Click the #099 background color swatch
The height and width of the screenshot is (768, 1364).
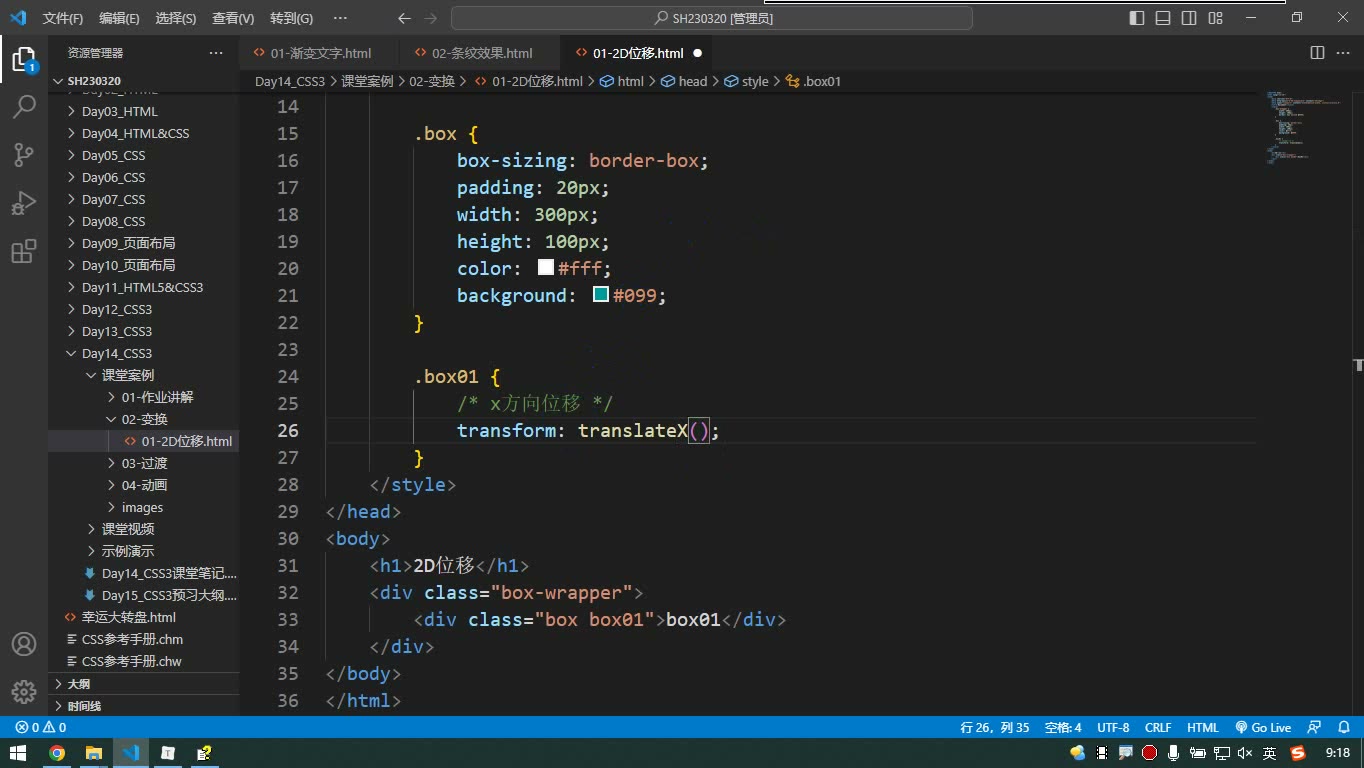click(x=601, y=295)
